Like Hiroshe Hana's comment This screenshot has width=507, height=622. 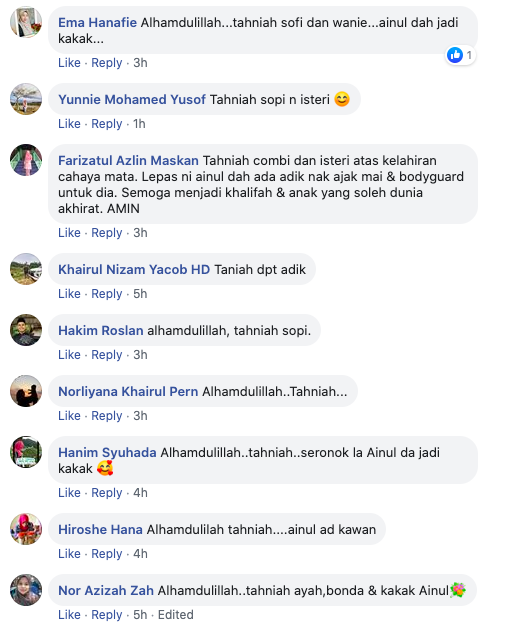pos(69,554)
